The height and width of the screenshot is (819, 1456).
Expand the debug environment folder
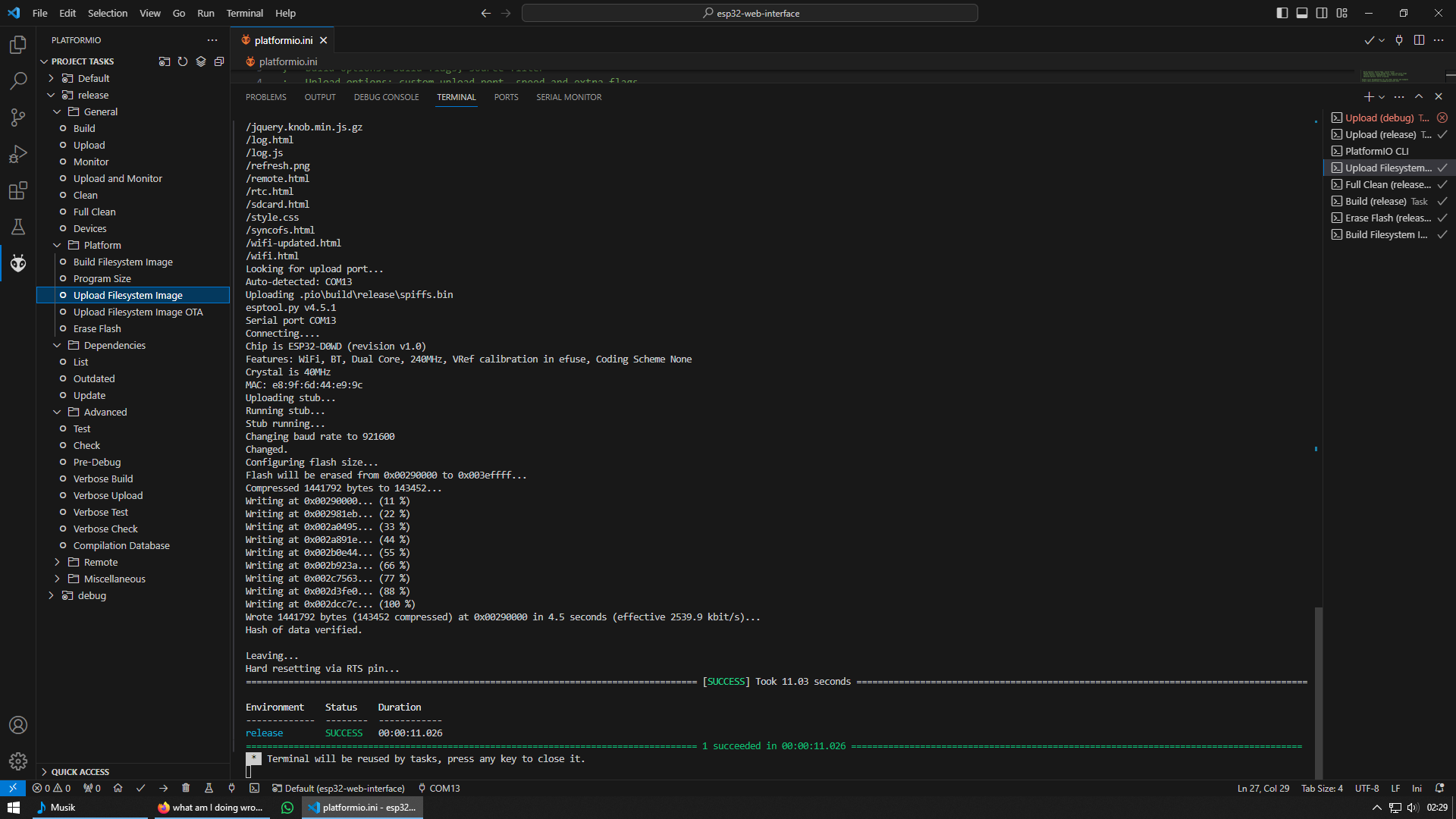[51, 595]
